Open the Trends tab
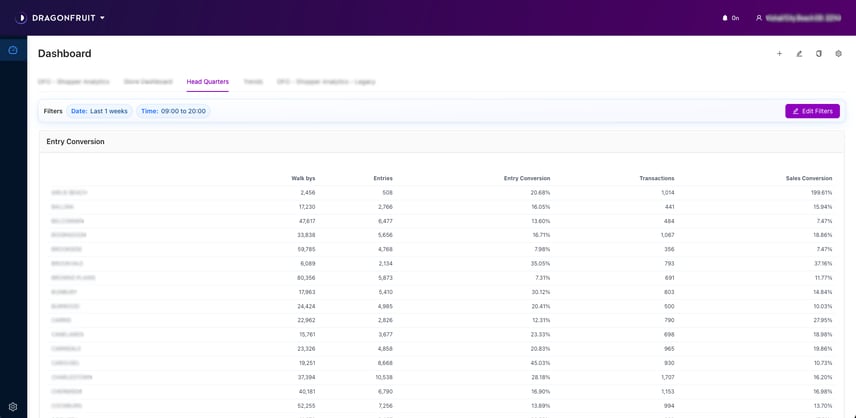The height and width of the screenshot is (418, 856). coord(253,82)
